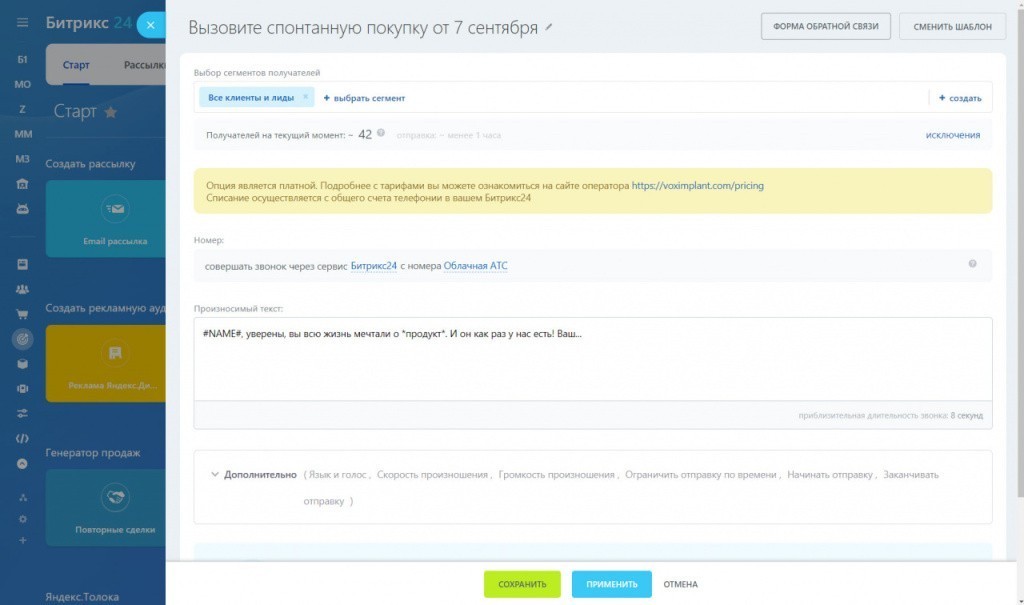Remove the 'Все клиенты и лиды' segment

tap(305, 97)
